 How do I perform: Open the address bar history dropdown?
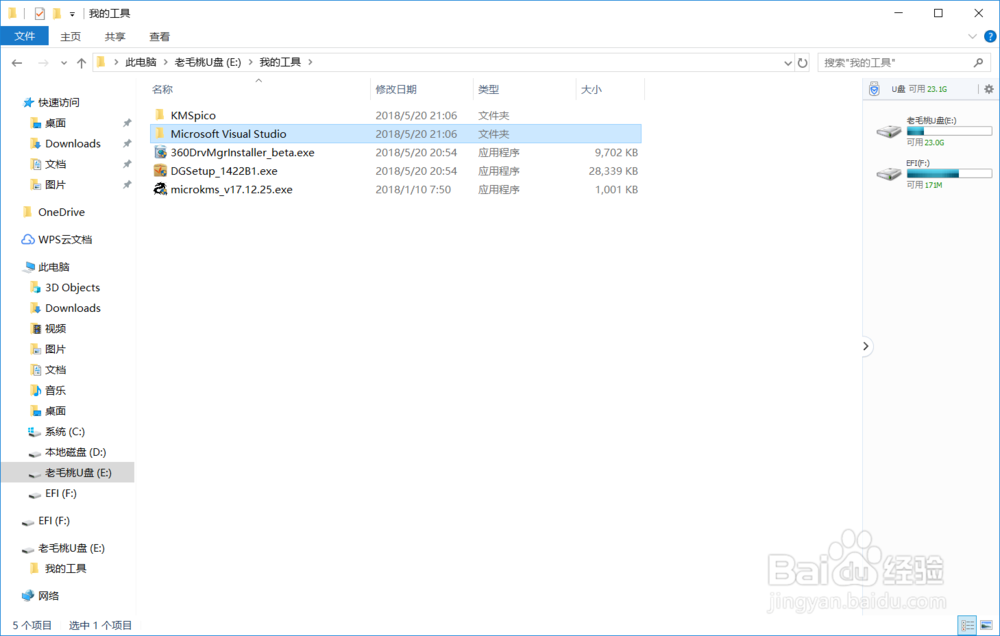(x=788, y=63)
